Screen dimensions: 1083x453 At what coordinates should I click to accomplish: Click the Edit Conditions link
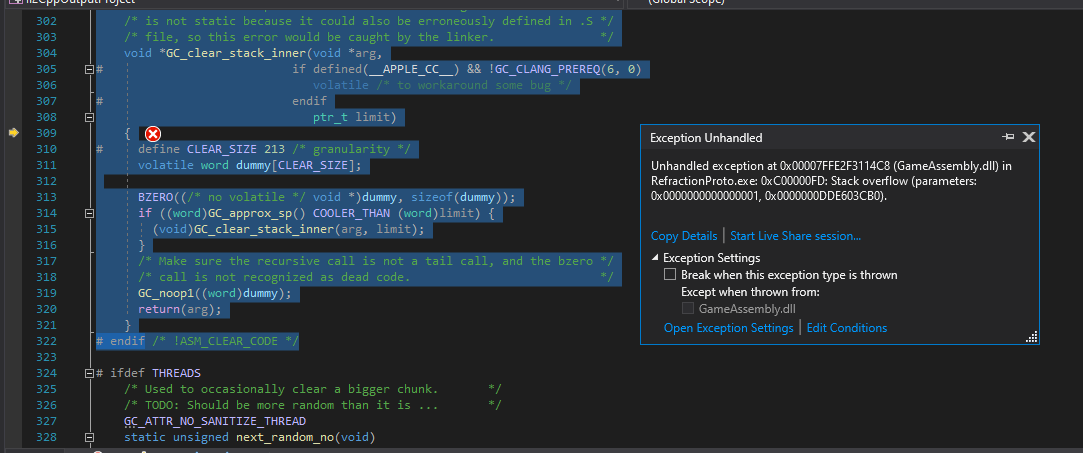point(846,328)
